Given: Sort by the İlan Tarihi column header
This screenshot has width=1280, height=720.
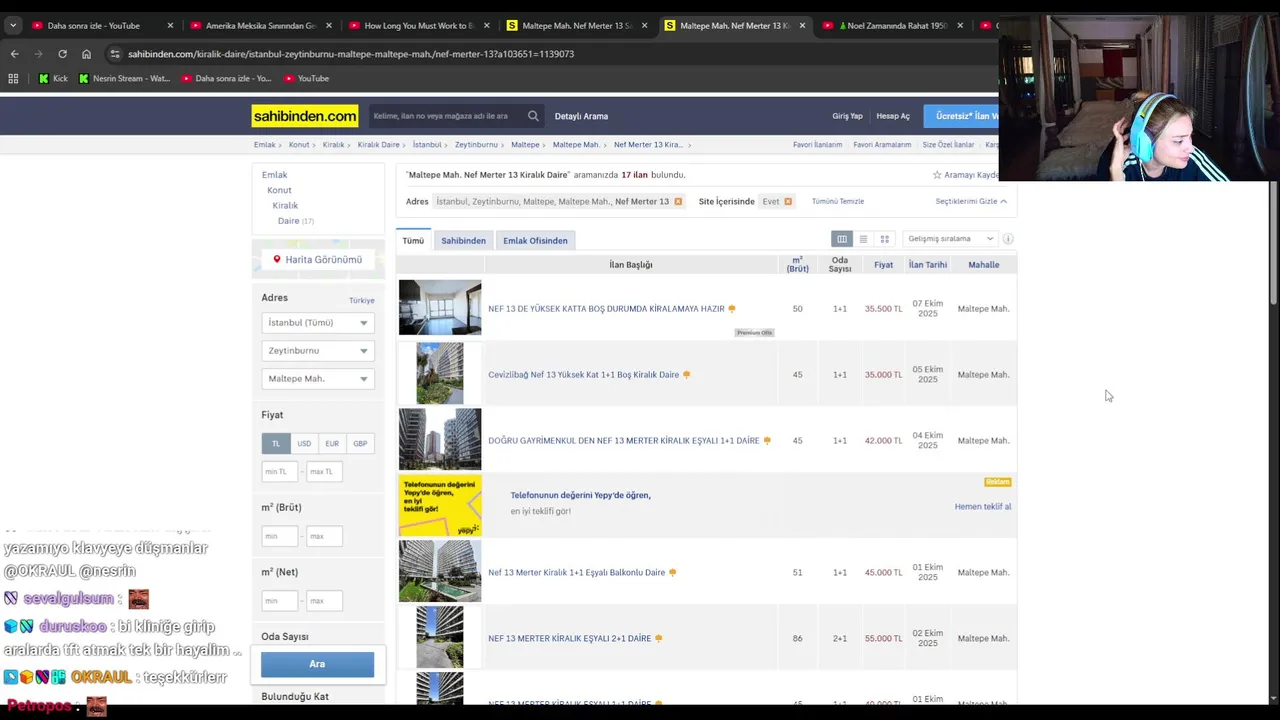Looking at the screenshot, I should point(928,265).
